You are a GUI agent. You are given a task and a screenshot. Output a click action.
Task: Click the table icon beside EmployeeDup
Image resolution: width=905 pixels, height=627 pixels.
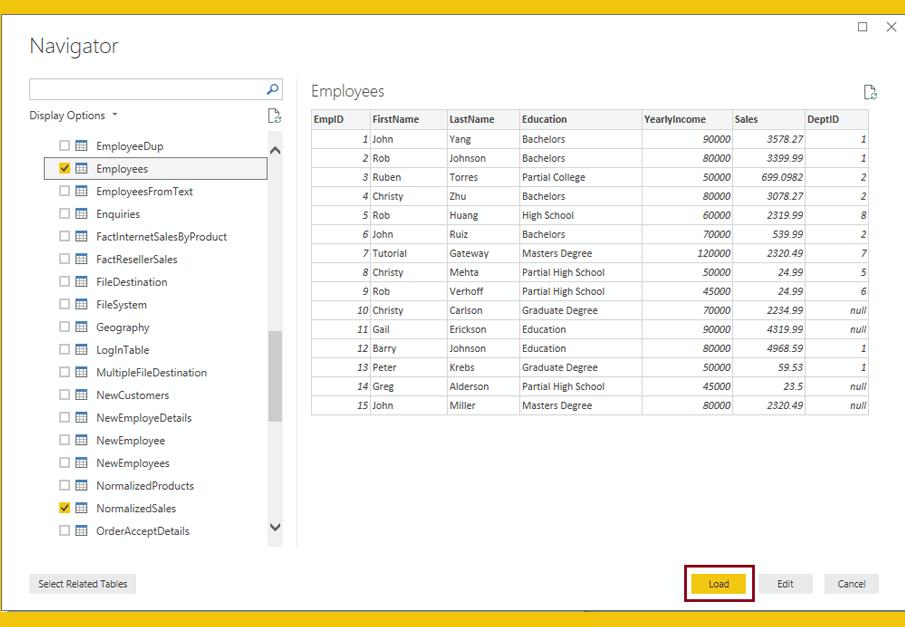[x=81, y=145]
